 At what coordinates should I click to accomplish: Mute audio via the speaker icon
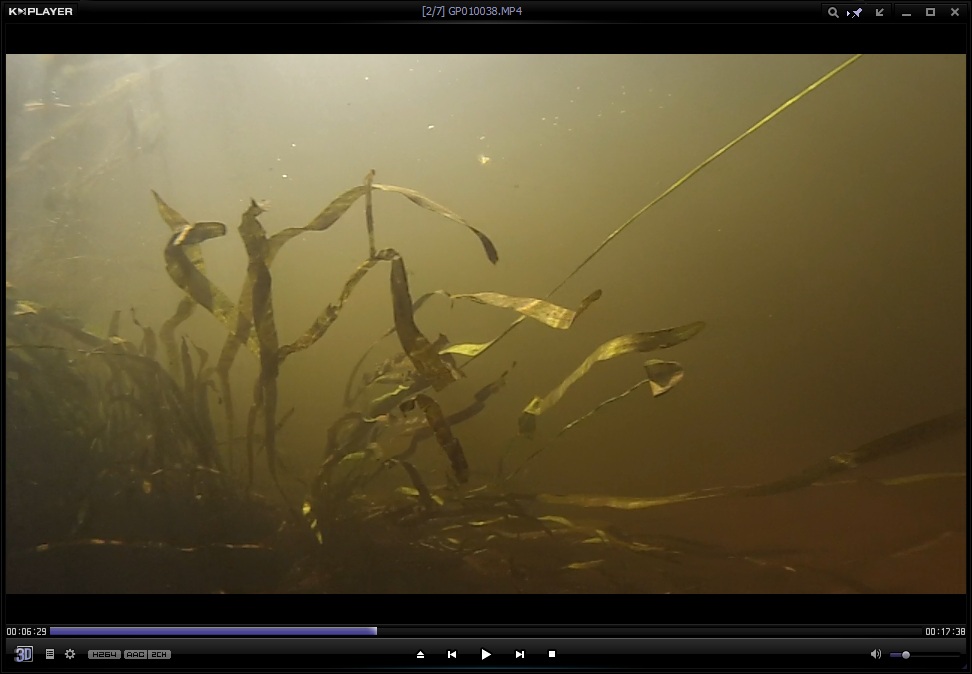click(876, 654)
